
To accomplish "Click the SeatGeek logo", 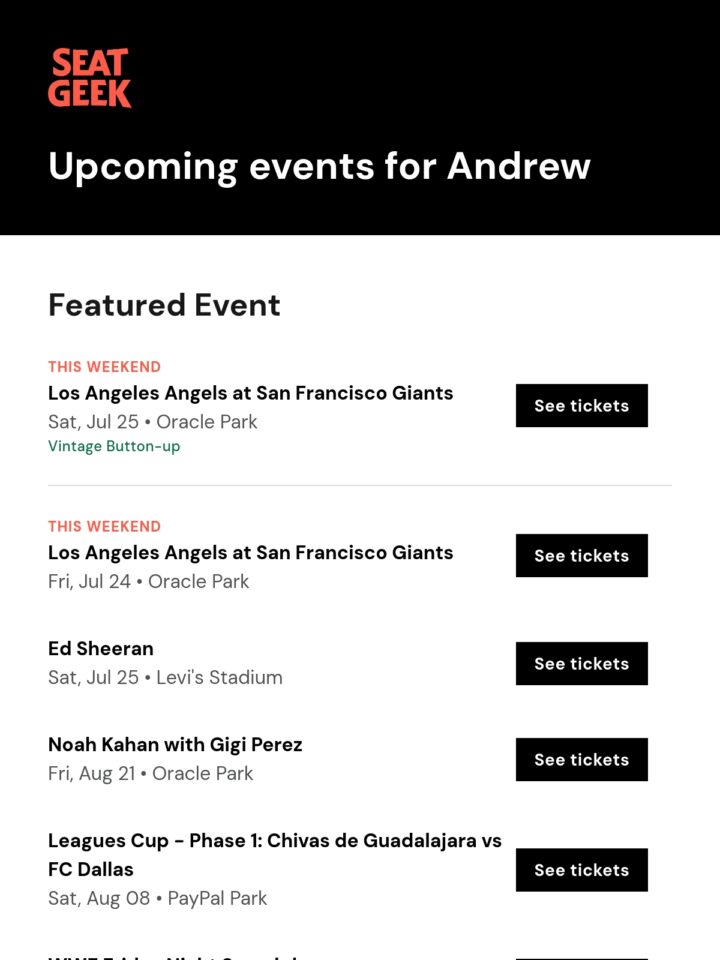I will (89, 78).
